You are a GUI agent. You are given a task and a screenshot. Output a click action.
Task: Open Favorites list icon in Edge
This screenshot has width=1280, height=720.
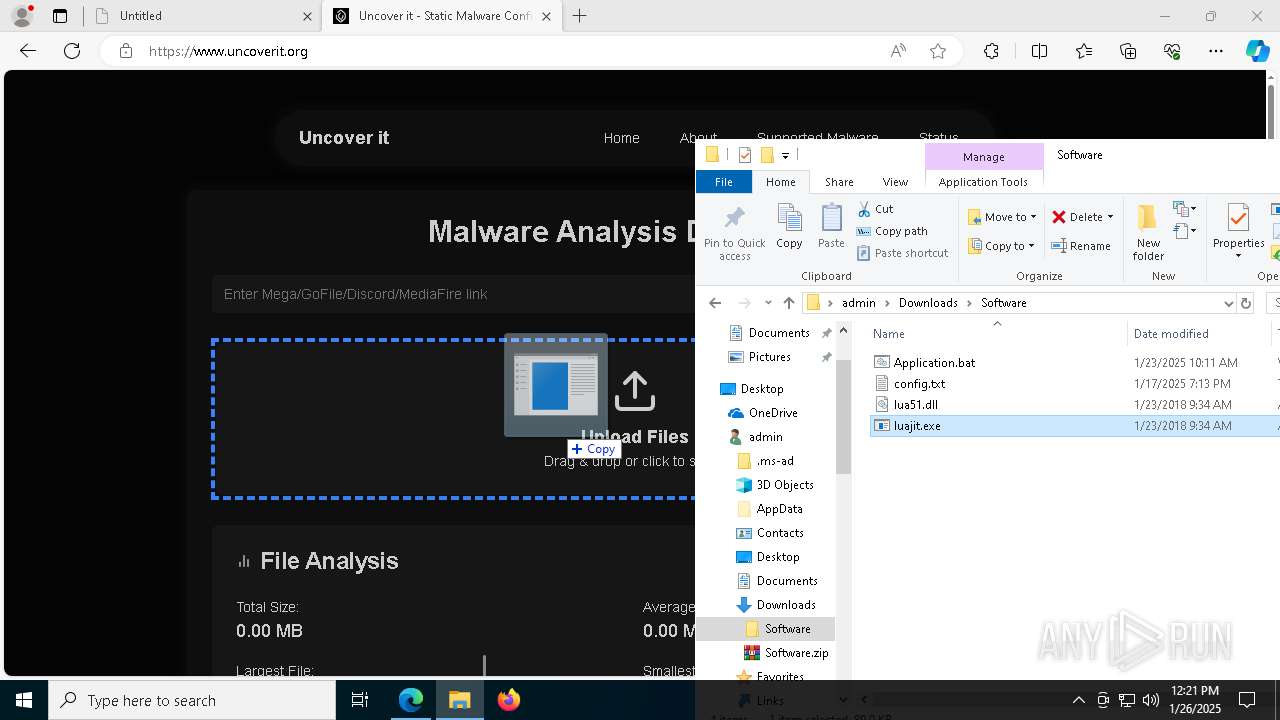(1084, 51)
